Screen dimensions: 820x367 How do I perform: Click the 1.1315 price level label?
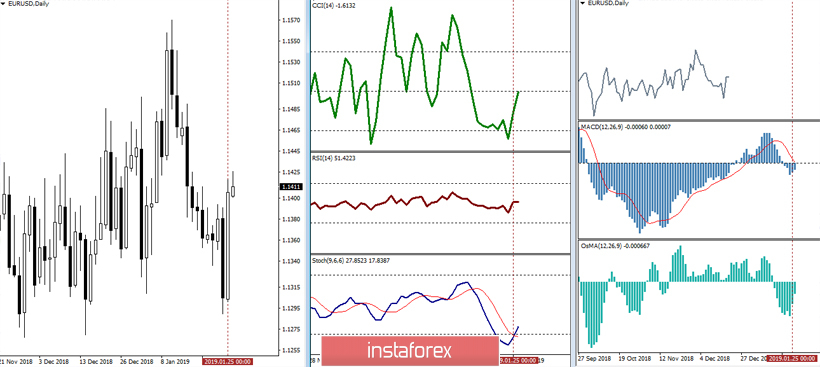(290, 288)
